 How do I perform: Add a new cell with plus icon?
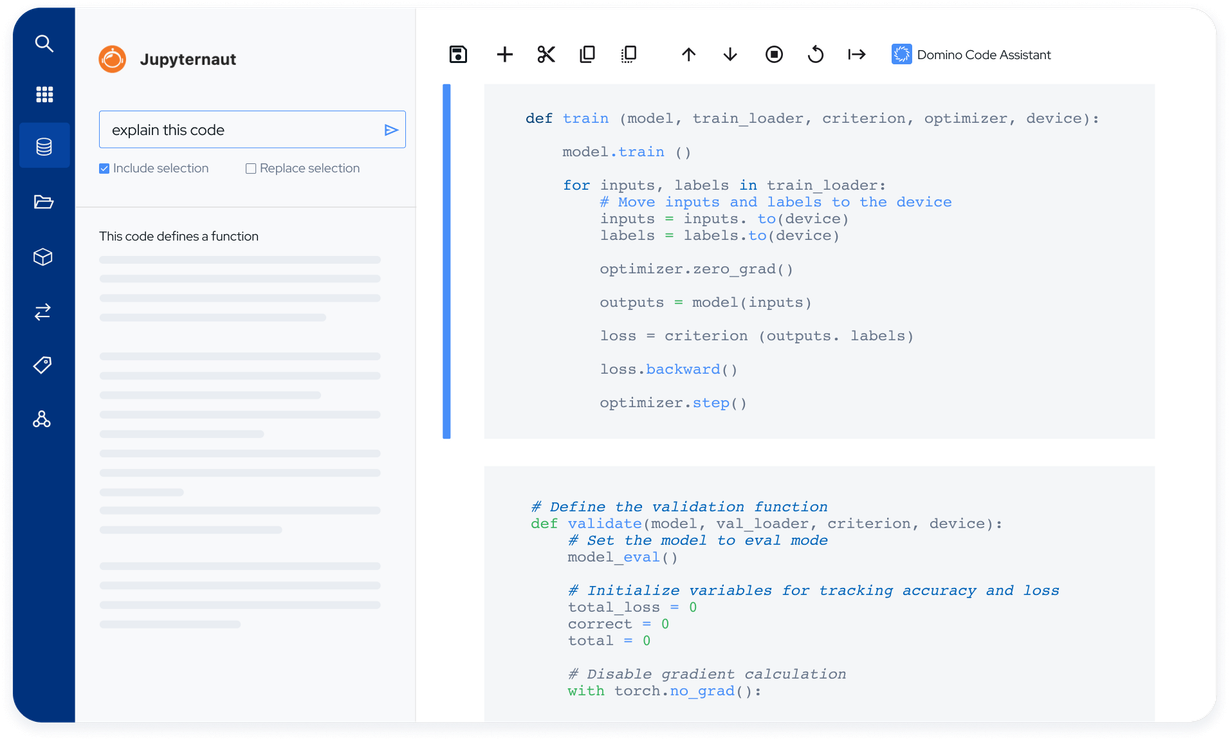click(505, 54)
